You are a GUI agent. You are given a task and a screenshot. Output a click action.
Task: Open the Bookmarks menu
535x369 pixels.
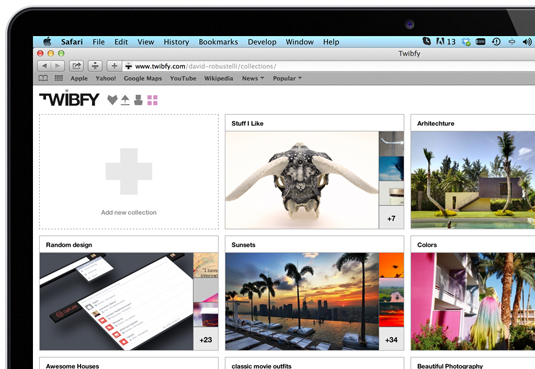pos(218,42)
